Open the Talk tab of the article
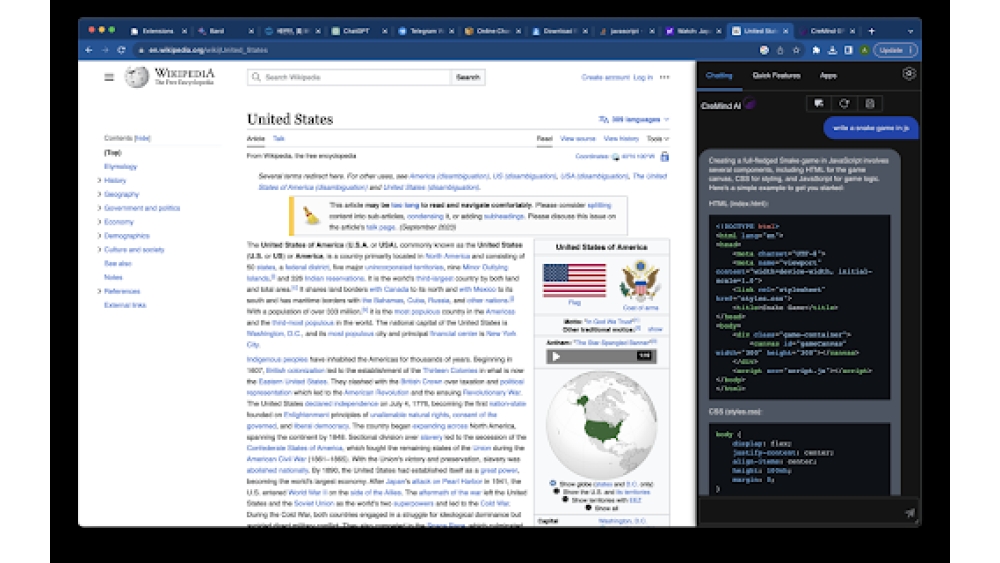1000x563 pixels. (x=279, y=138)
